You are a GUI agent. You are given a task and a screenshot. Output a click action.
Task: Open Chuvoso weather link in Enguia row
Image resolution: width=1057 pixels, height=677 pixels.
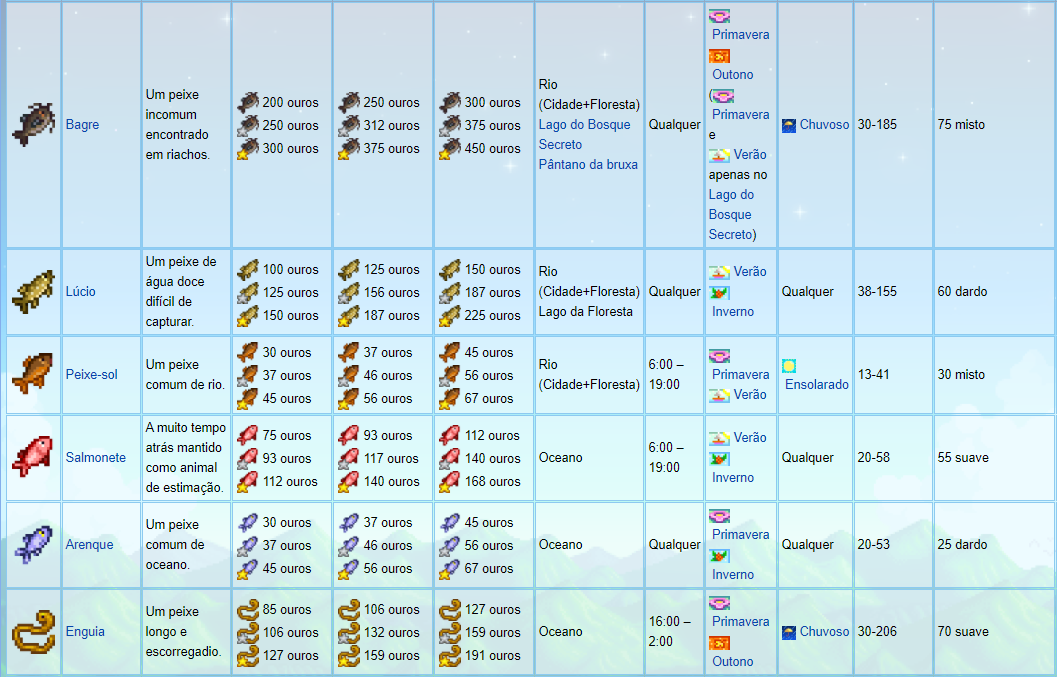(824, 632)
